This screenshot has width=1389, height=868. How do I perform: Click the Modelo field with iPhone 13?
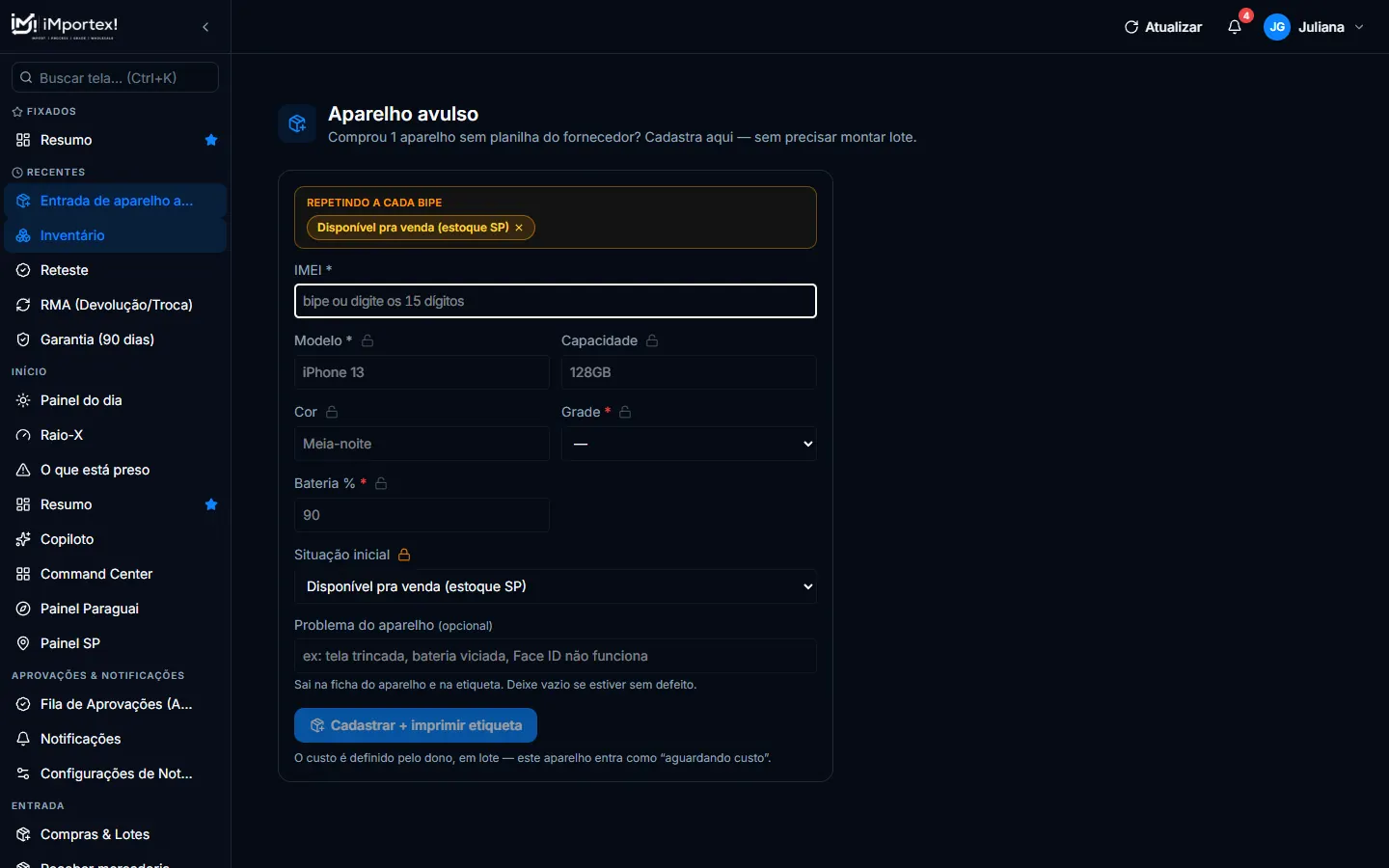tap(422, 372)
